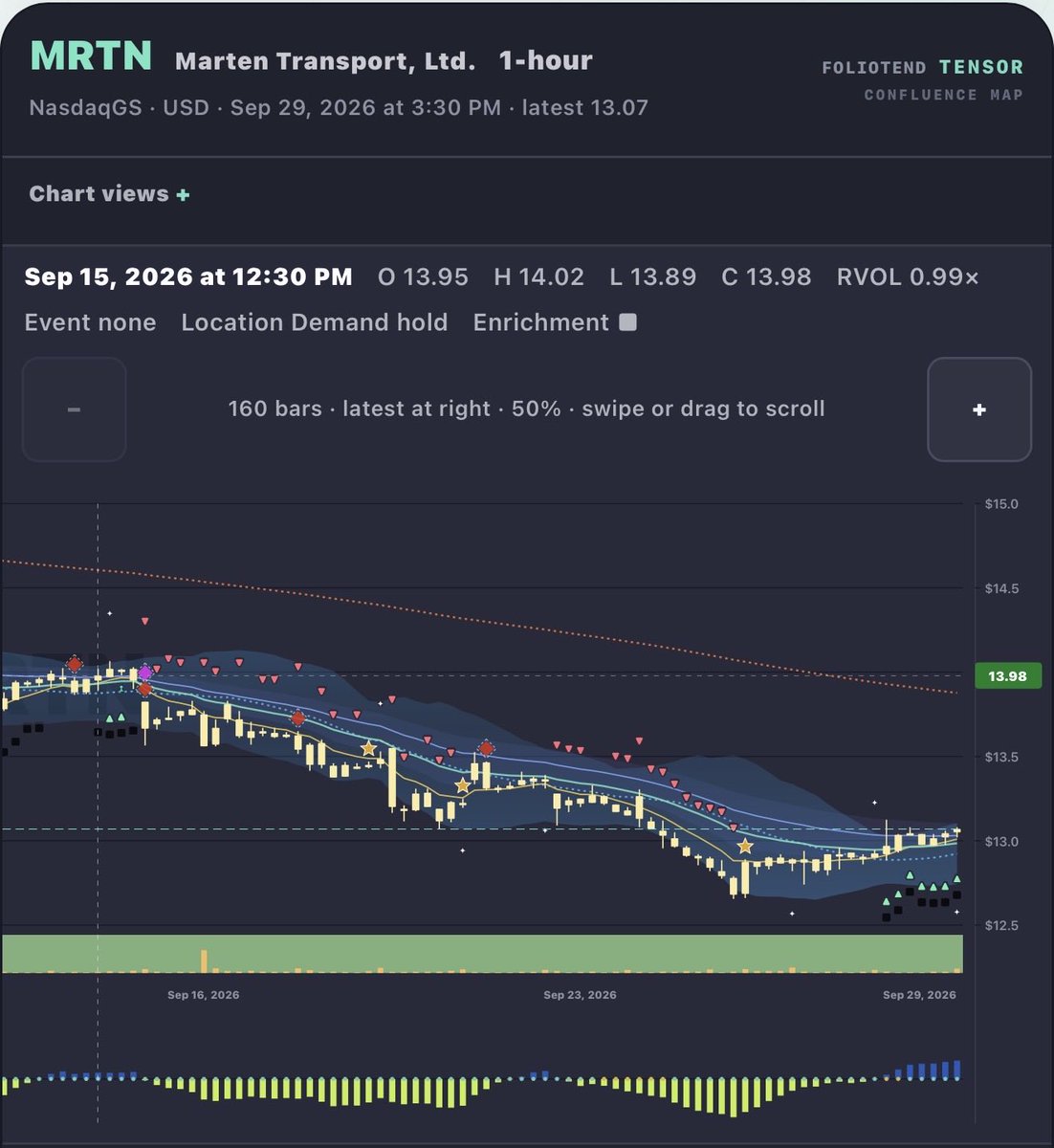Click the $14.5 price axis label
This screenshot has width=1054, height=1148.
(1001, 588)
